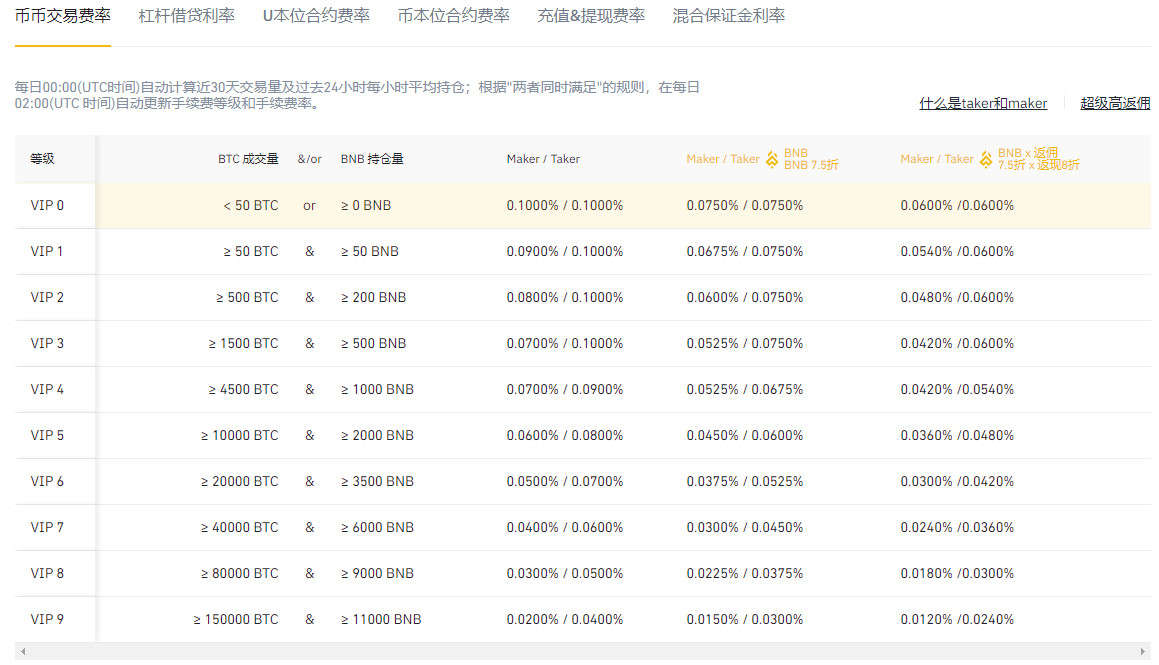Select the VIP 5 row label
This screenshot has width=1159, height=665.
[47, 436]
